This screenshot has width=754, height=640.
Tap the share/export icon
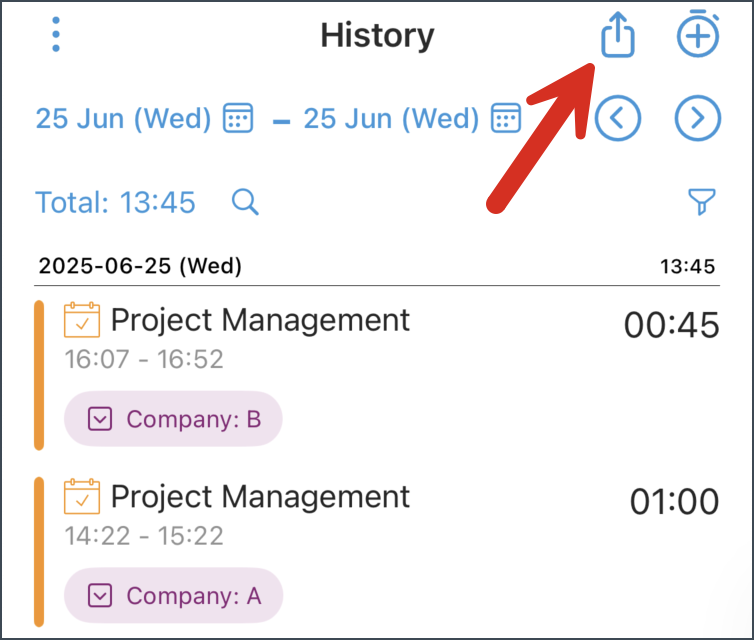pyautogui.click(x=618, y=37)
